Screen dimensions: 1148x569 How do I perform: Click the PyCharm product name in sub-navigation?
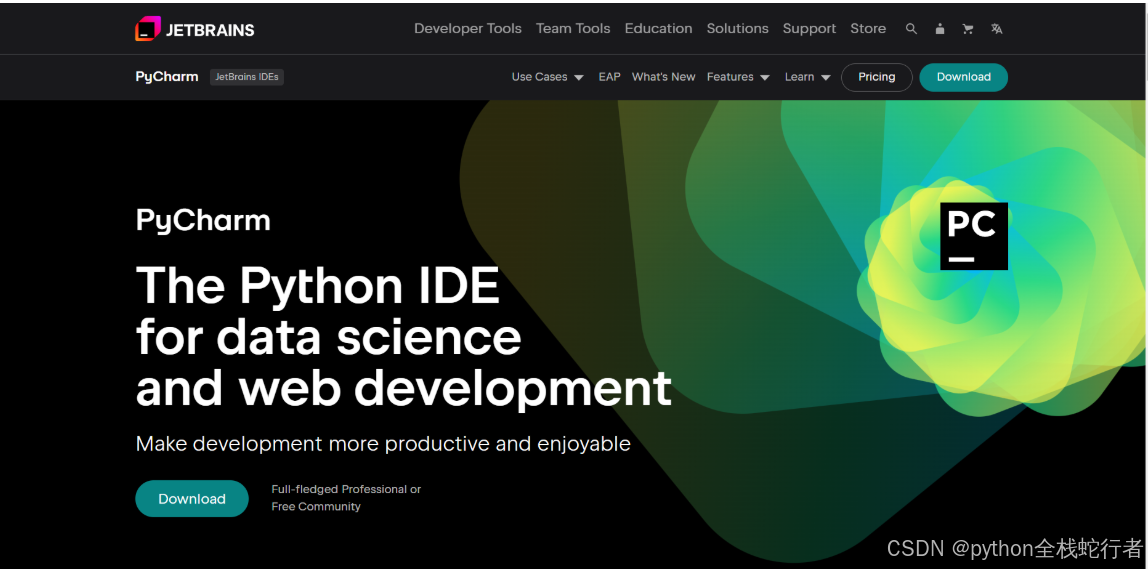click(167, 77)
